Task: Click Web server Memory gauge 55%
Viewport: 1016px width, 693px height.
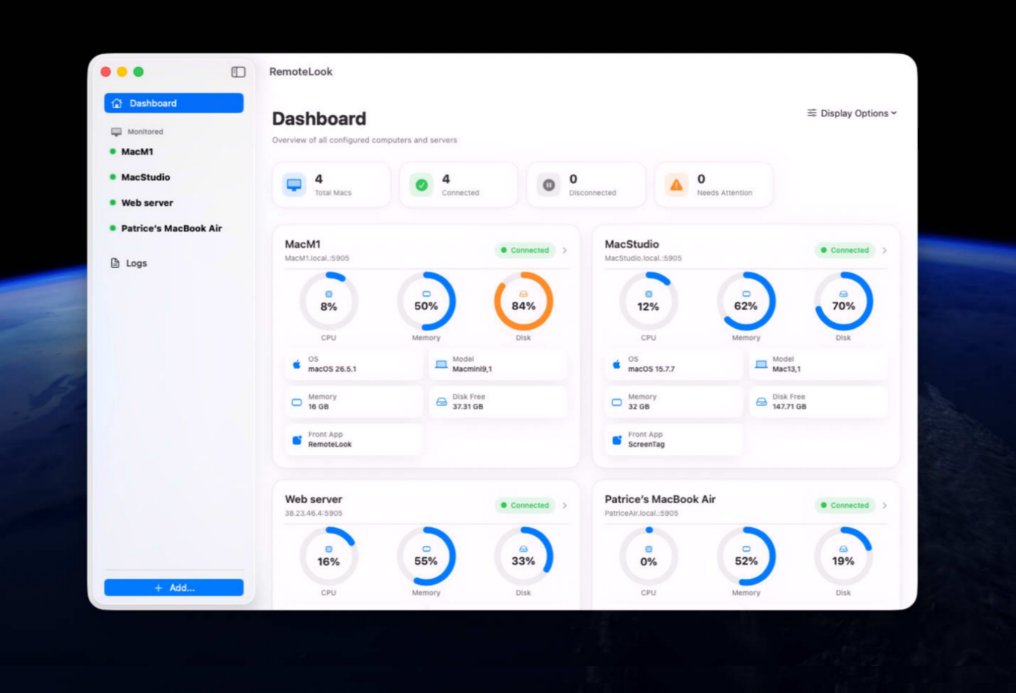Action: tap(426, 557)
